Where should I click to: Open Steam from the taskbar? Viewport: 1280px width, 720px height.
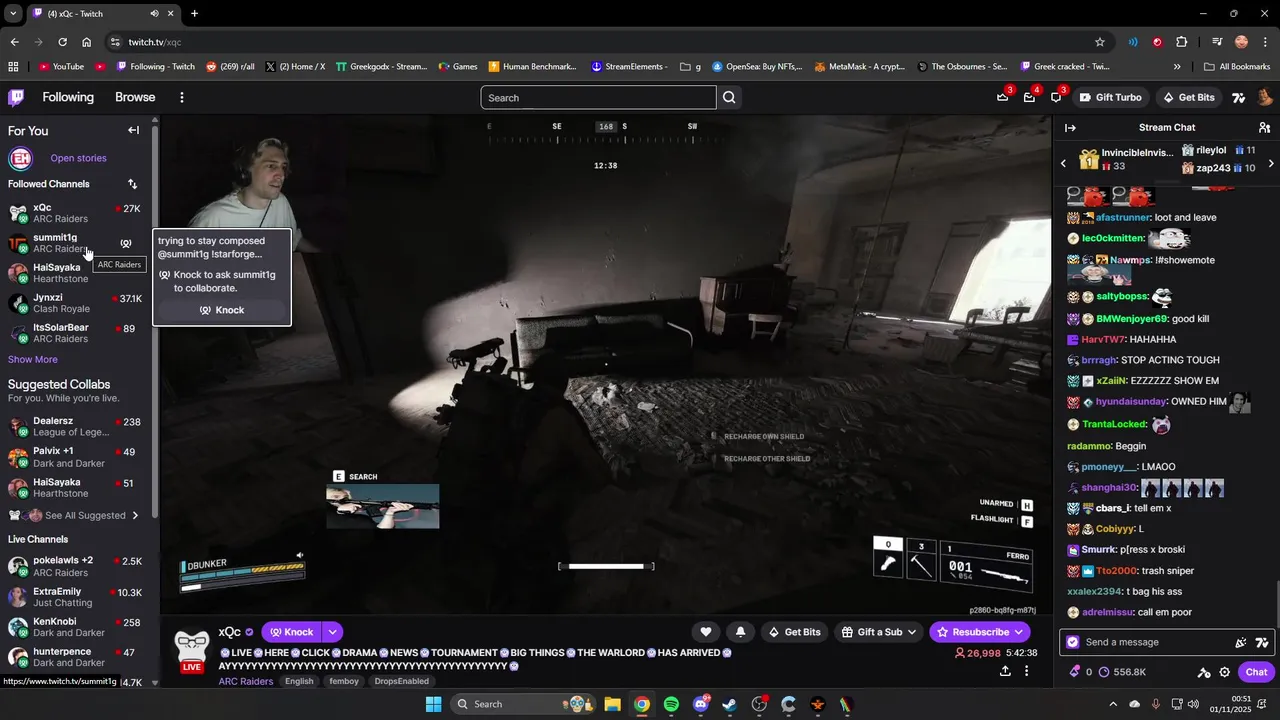click(x=730, y=704)
